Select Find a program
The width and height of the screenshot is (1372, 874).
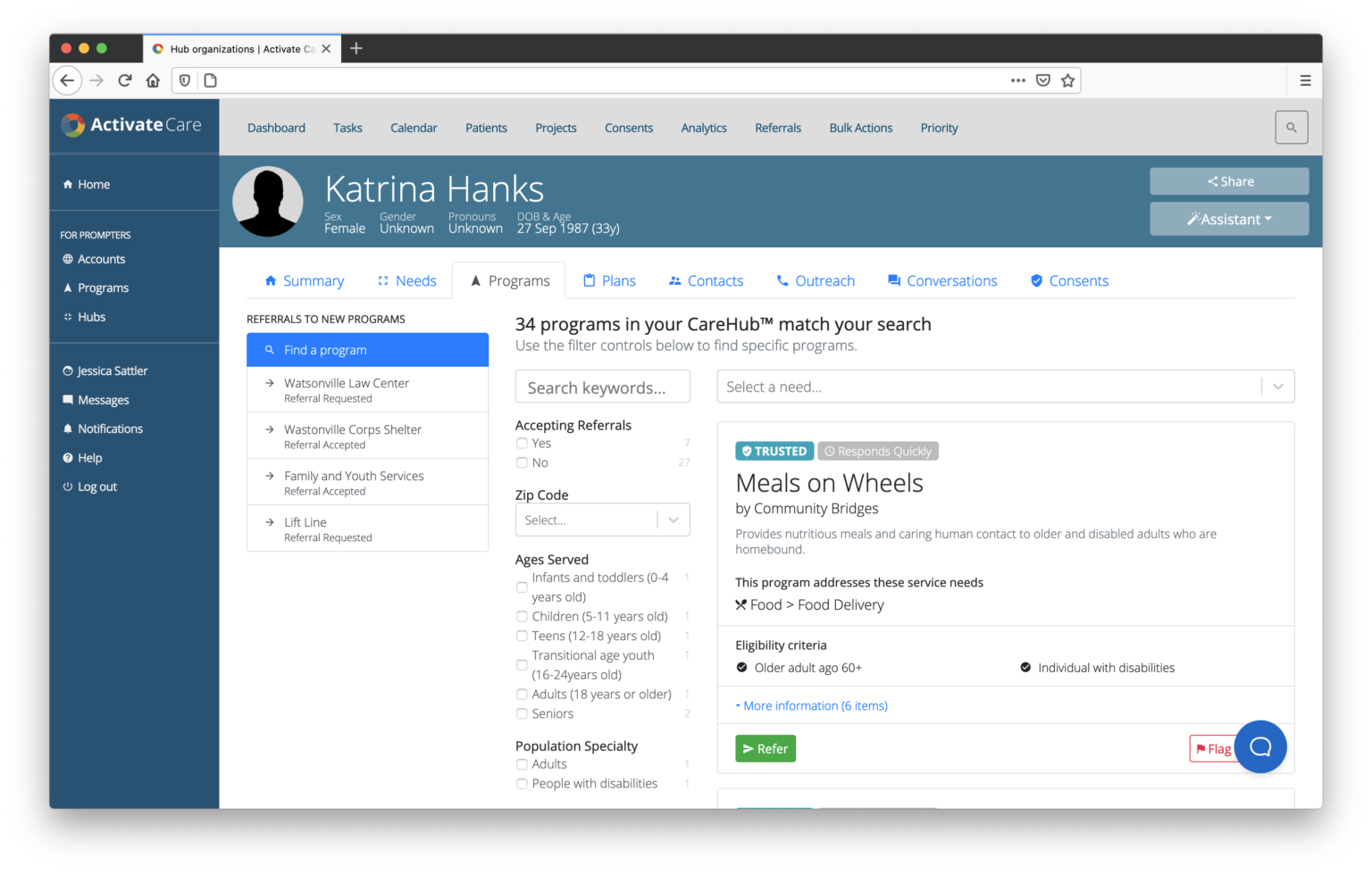coord(367,350)
